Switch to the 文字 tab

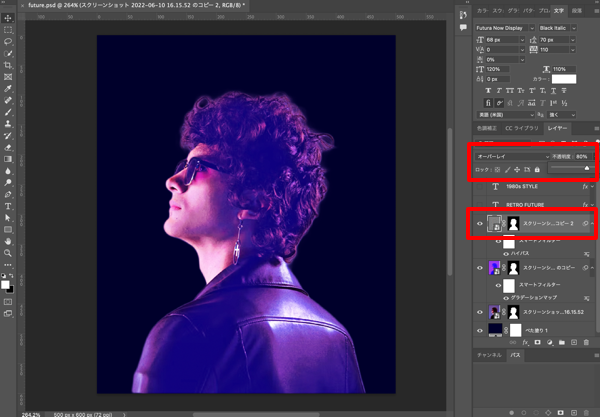coord(559,10)
